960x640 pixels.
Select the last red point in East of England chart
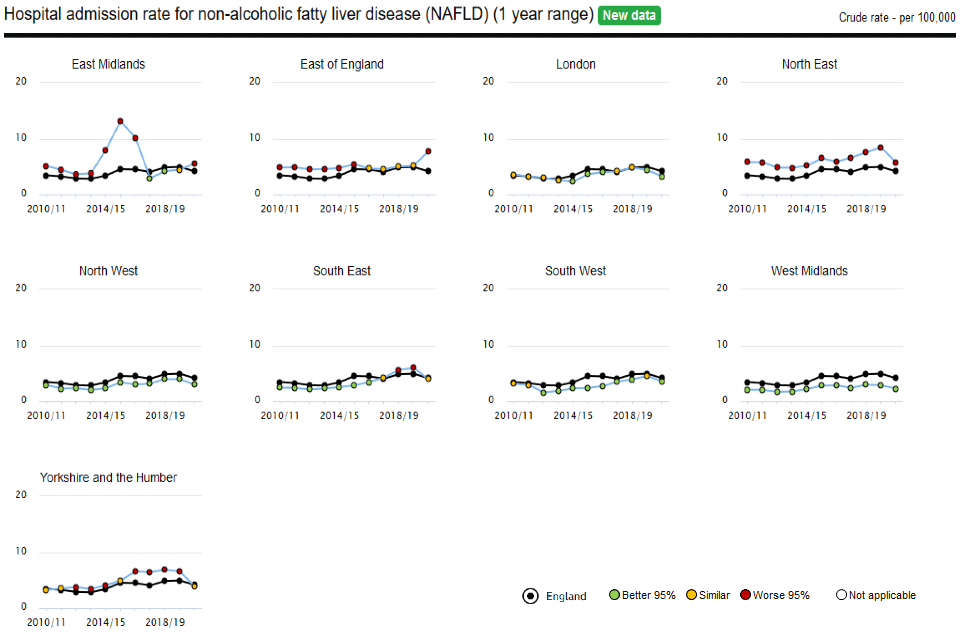click(428, 152)
